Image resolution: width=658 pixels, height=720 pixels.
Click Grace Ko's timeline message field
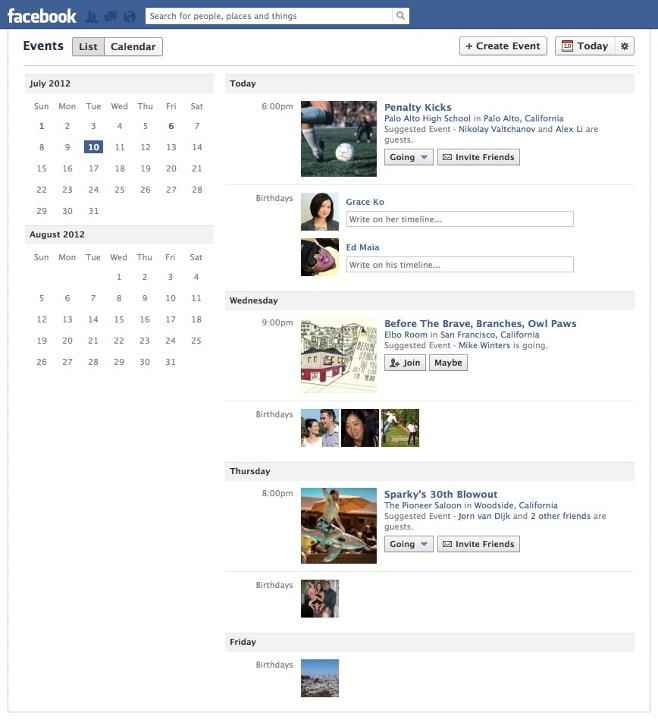coord(460,219)
